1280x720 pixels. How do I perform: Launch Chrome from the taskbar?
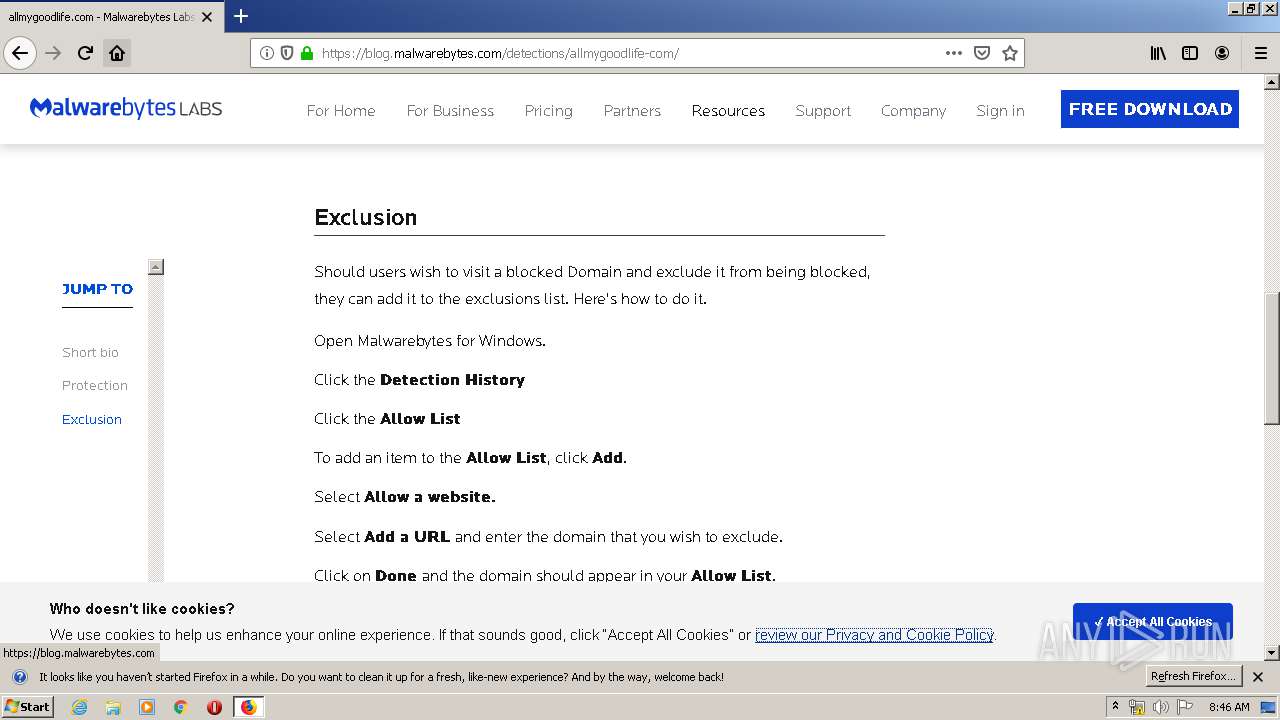point(181,707)
